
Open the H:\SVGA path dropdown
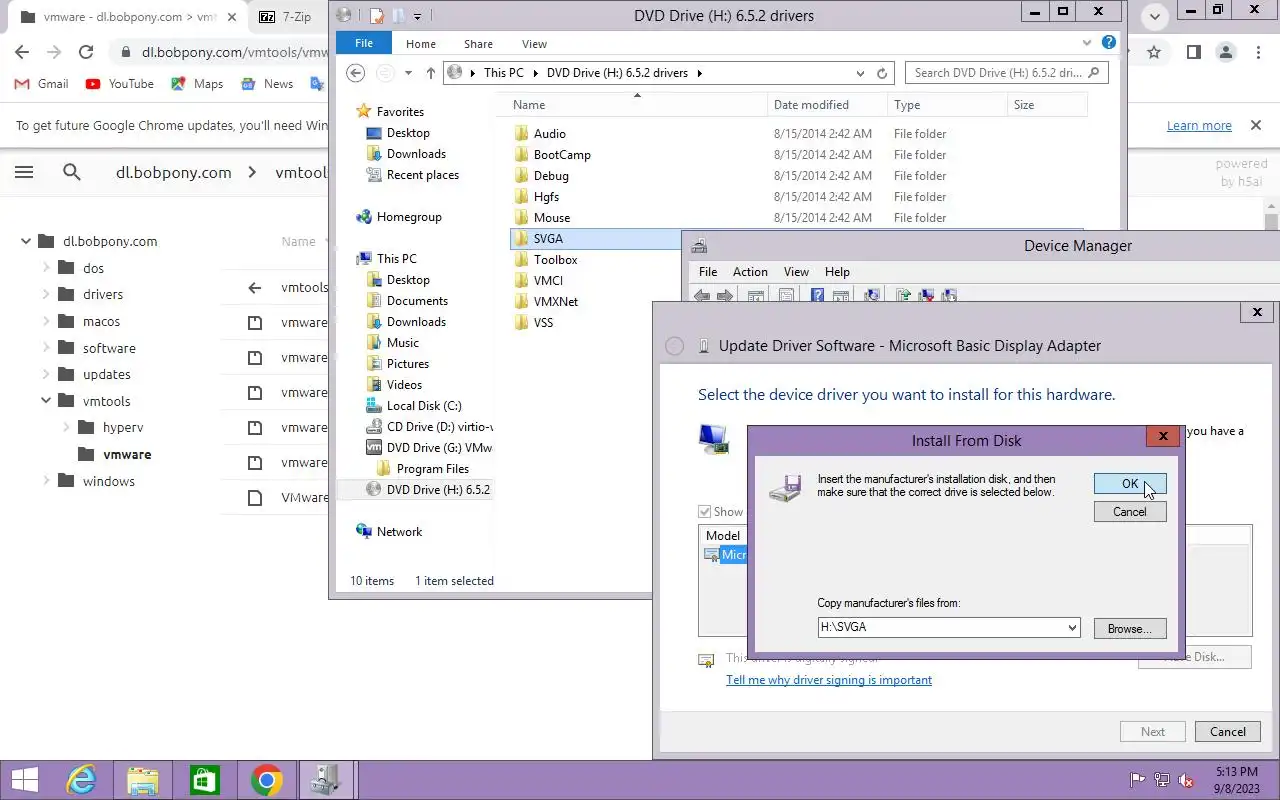[1072, 628]
